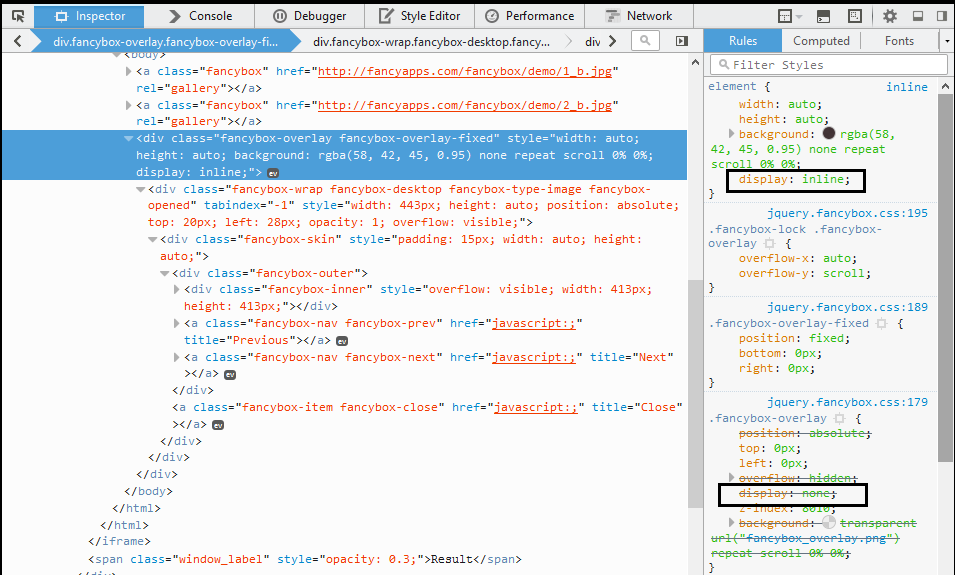The image size is (955, 575).
Task: Expand second fancybox anchor with 2_b.jpg
Action: point(129,105)
